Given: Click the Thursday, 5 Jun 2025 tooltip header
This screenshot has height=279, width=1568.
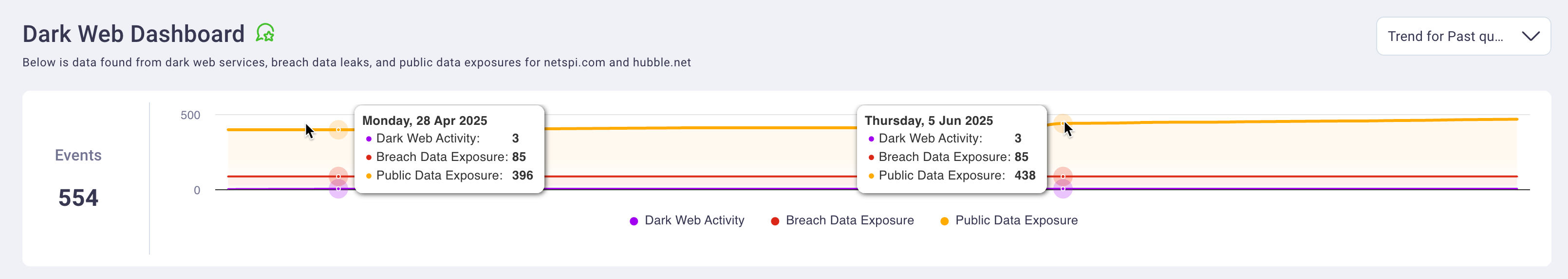Looking at the screenshot, I should coord(929,120).
